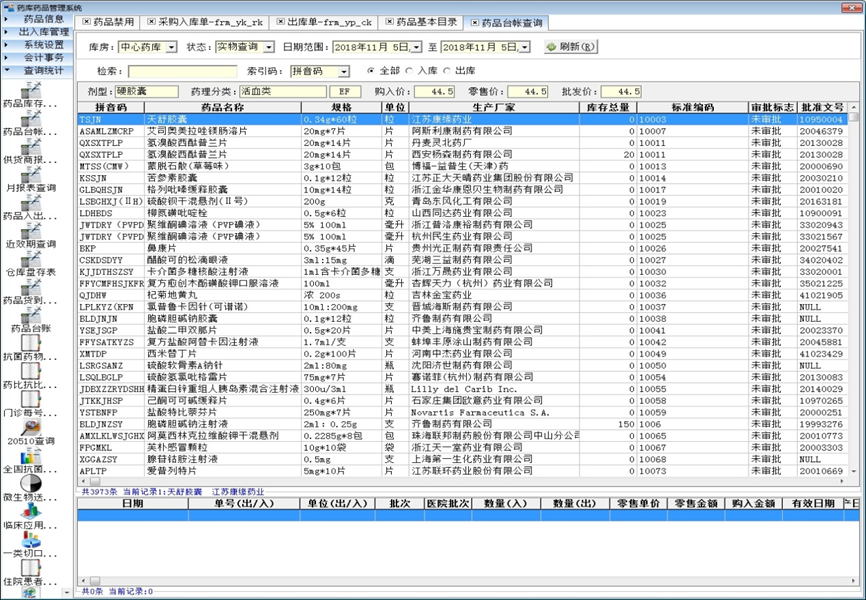
Task: Open the 月报表查询 icon
Action: (31, 175)
